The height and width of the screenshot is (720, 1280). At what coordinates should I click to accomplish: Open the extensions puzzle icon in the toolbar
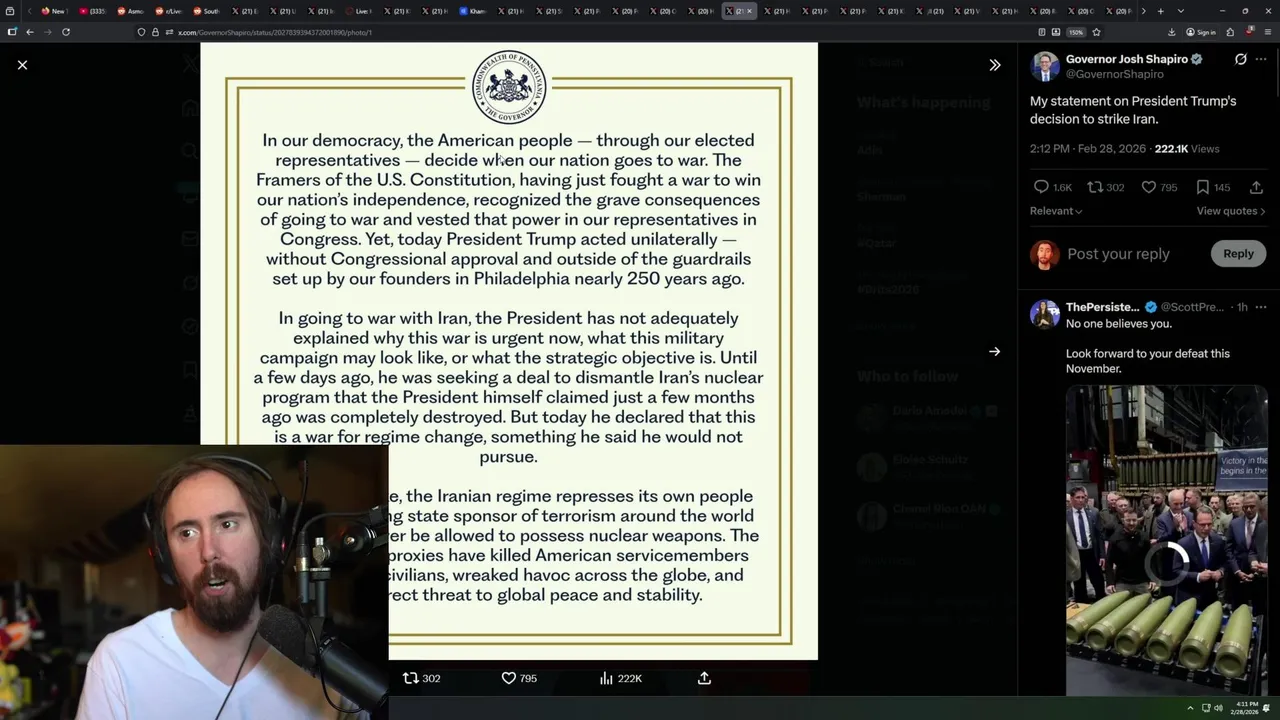(x=1230, y=32)
